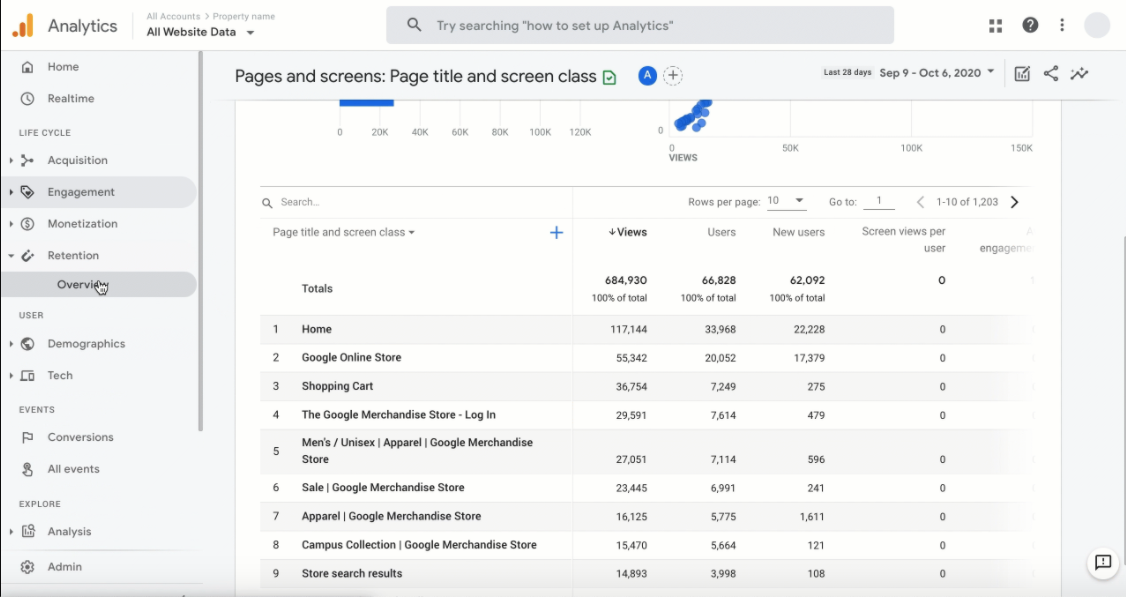
Task: Click the table Search field
Action: [417, 202]
